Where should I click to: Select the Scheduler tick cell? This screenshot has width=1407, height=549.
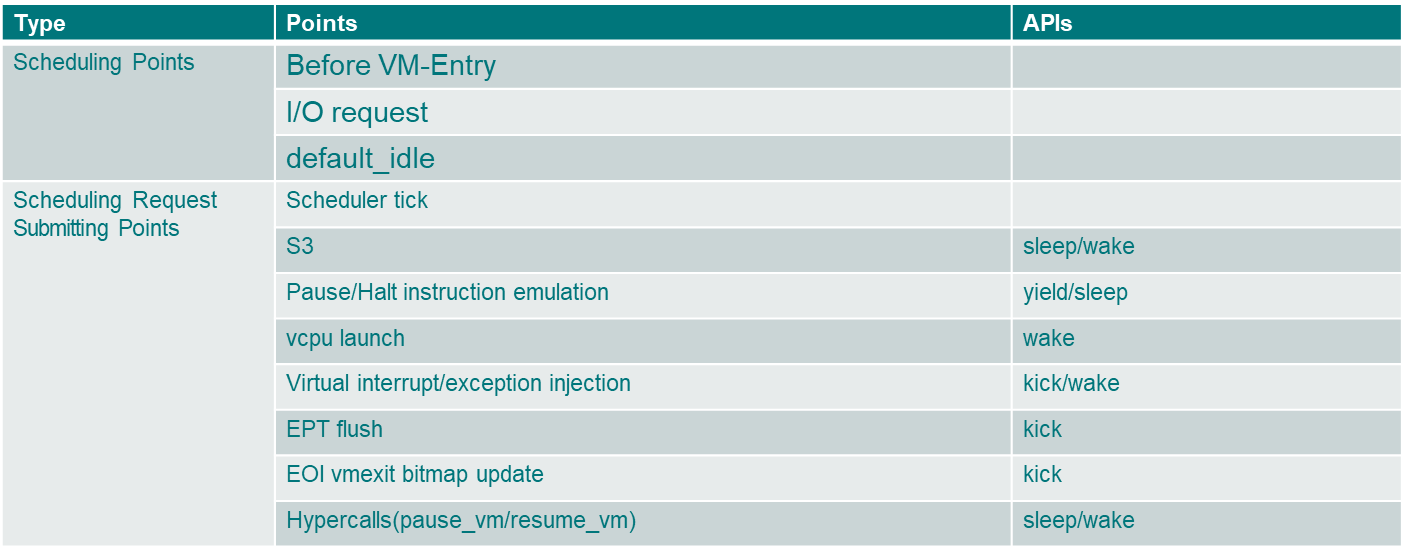[x=357, y=200]
